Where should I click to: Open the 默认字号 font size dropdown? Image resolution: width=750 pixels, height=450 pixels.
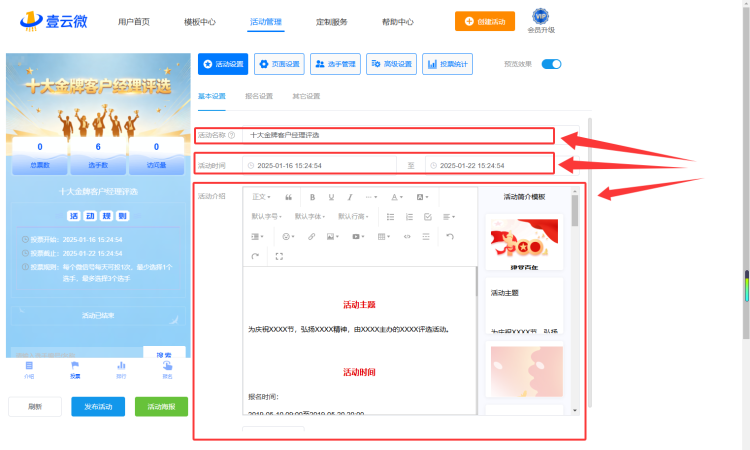click(266, 217)
